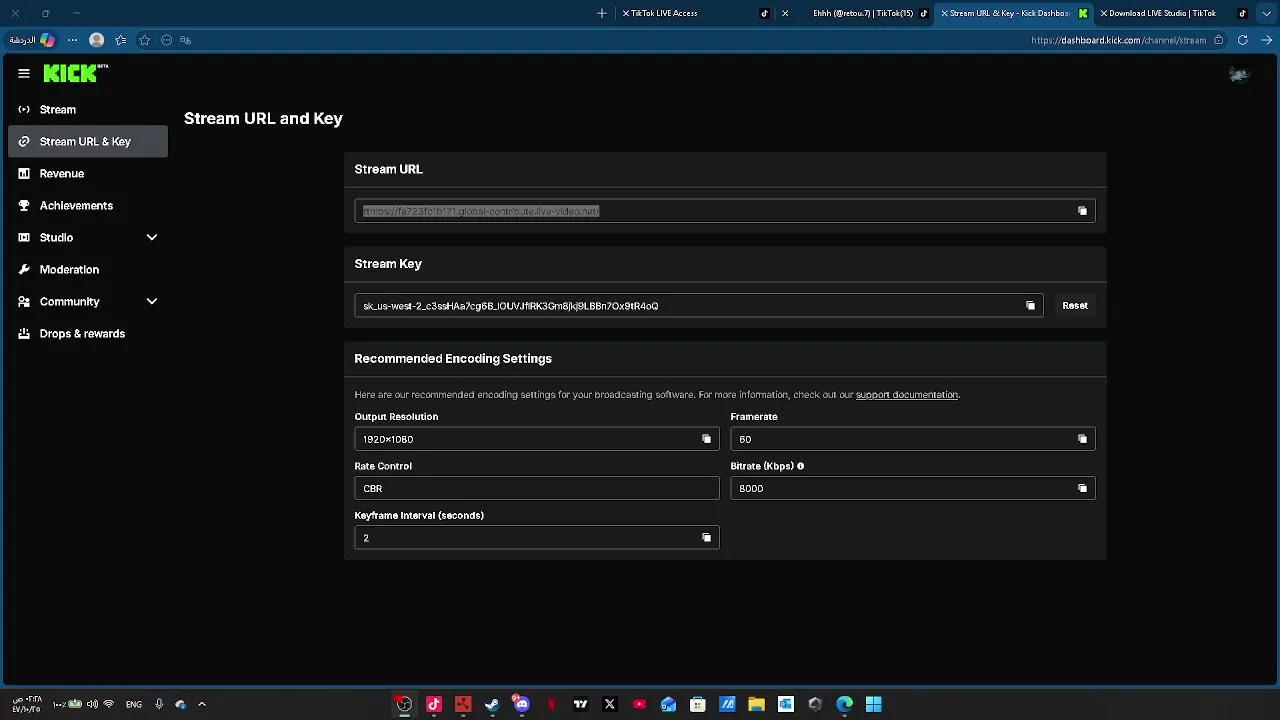Open TikTok LIVE Studio taskbar icon
Image resolution: width=1280 pixels, height=720 pixels.
(x=434, y=704)
